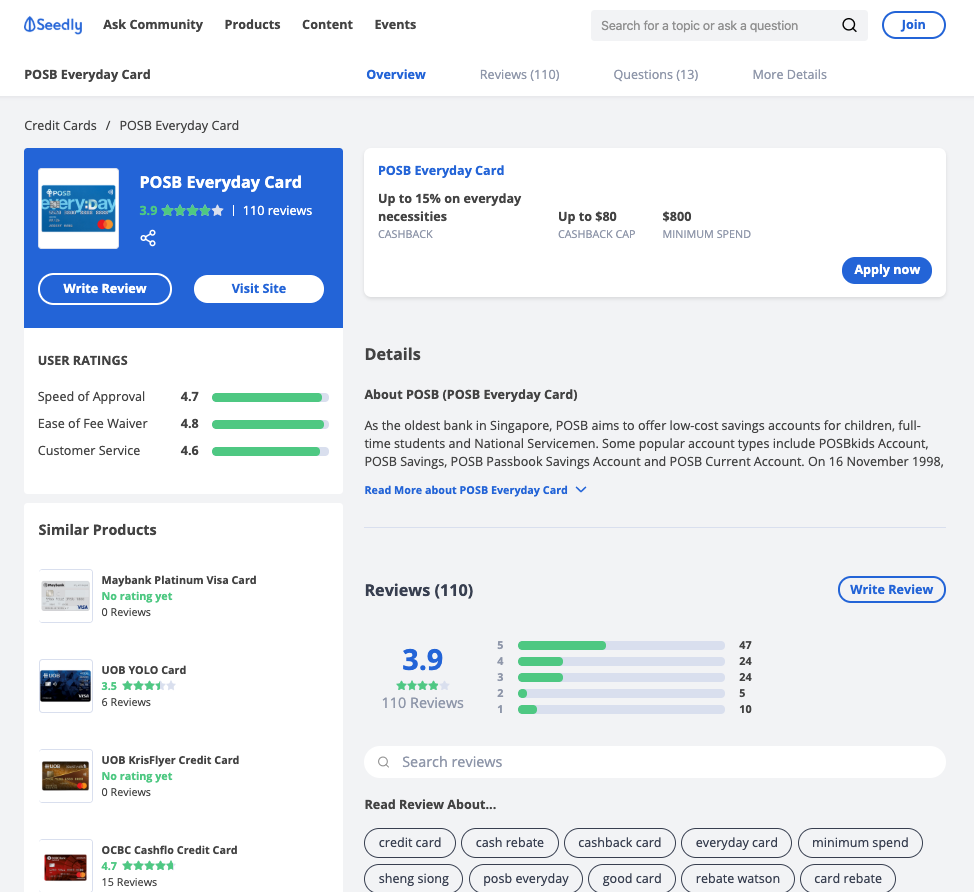This screenshot has height=892, width=974.
Task: Expand Read More about POSB Everyday Card chevron
Action: click(x=581, y=489)
